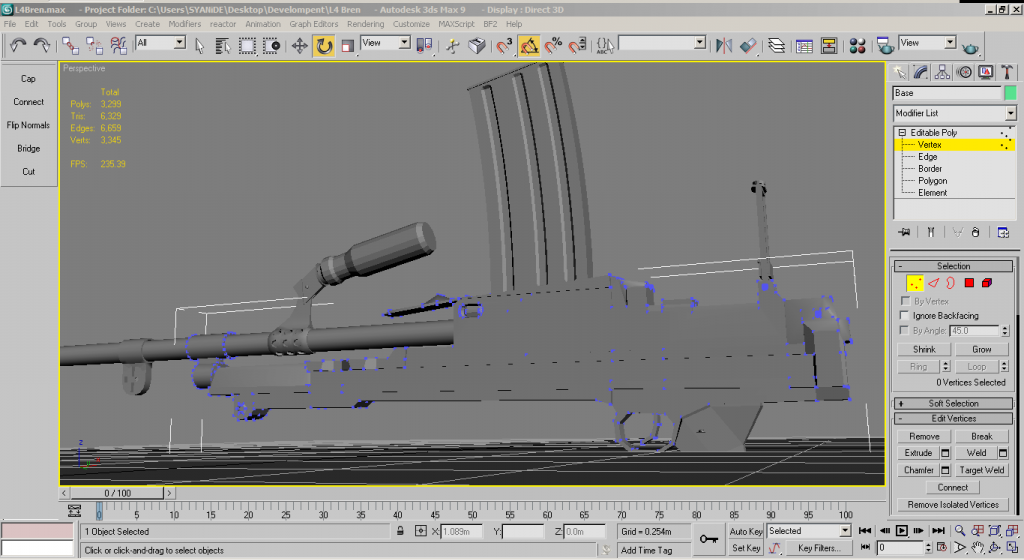1024x560 pixels.
Task: Switch to Polygon sub-object selection icon
Action: pos(969,283)
